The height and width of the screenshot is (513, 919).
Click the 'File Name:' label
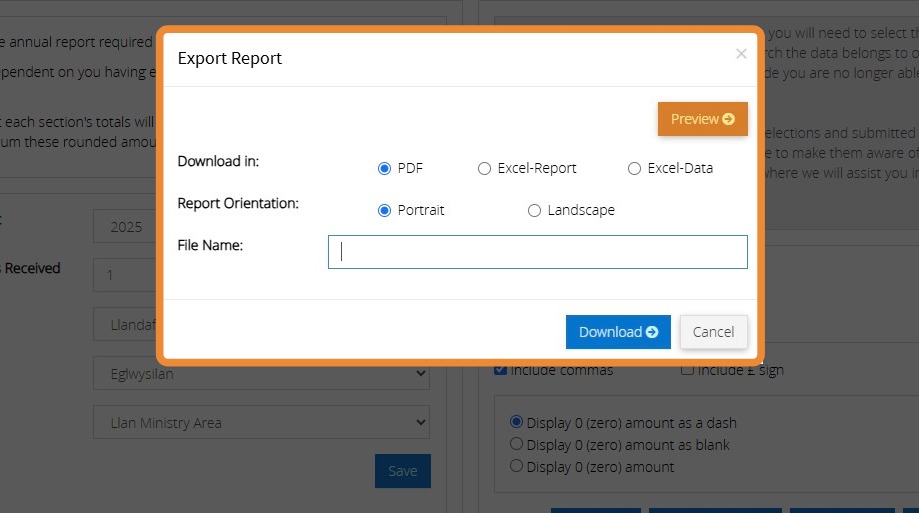click(x=210, y=245)
